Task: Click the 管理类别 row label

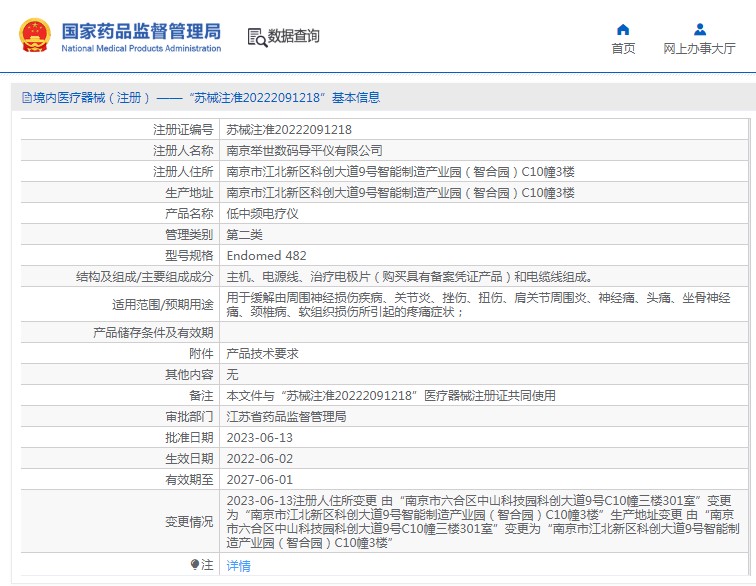Action: [x=189, y=235]
